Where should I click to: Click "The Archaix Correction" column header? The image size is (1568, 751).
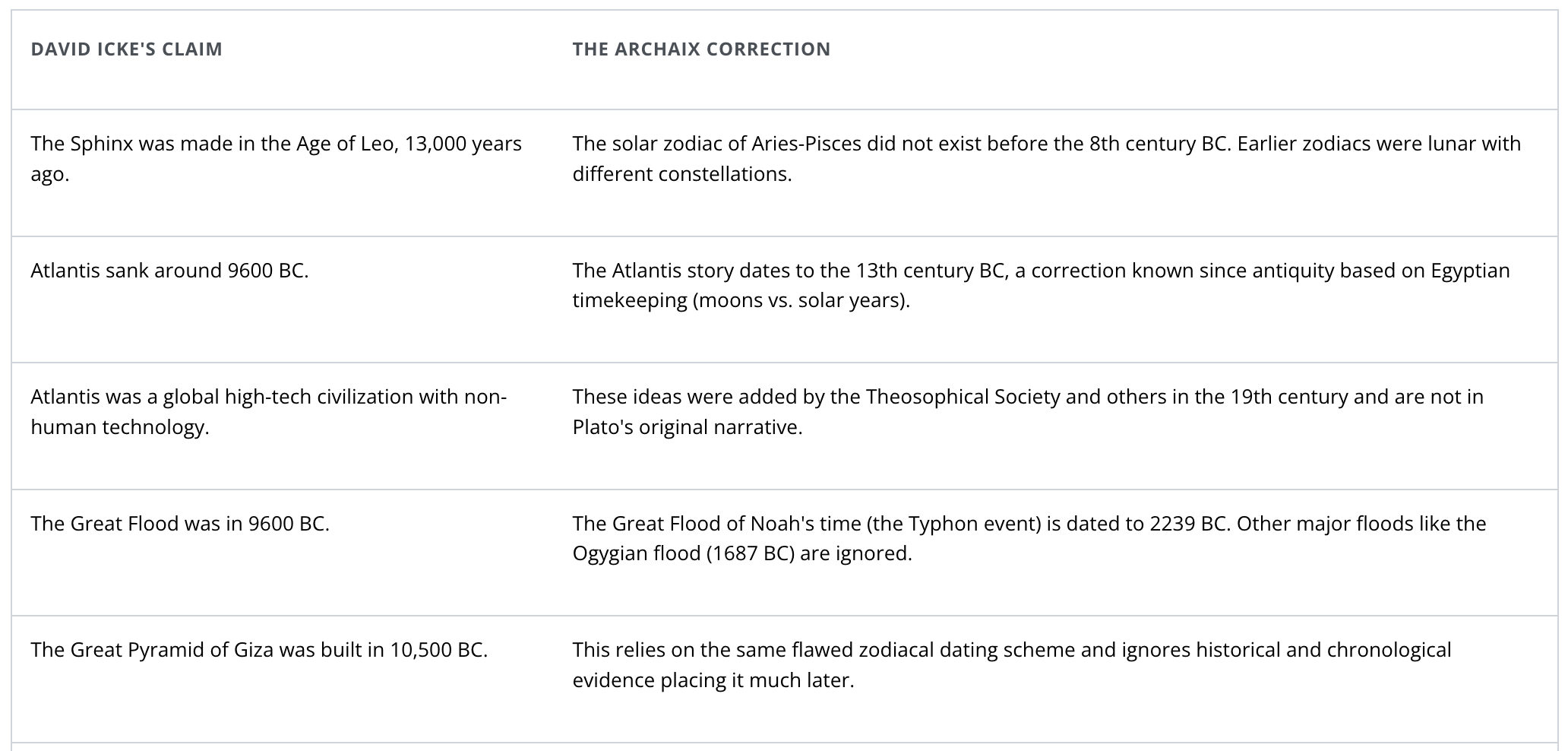[x=700, y=49]
